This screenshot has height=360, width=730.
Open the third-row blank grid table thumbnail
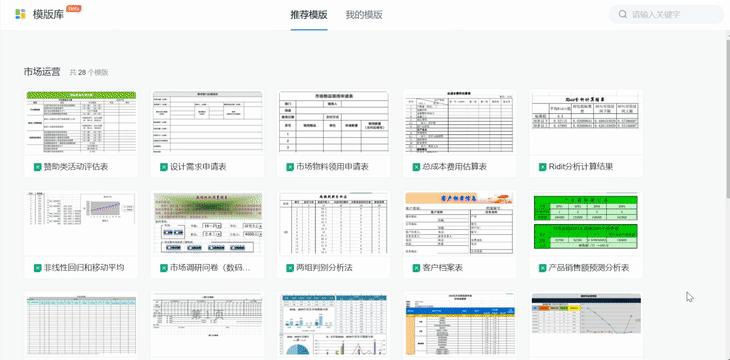(81, 324)
